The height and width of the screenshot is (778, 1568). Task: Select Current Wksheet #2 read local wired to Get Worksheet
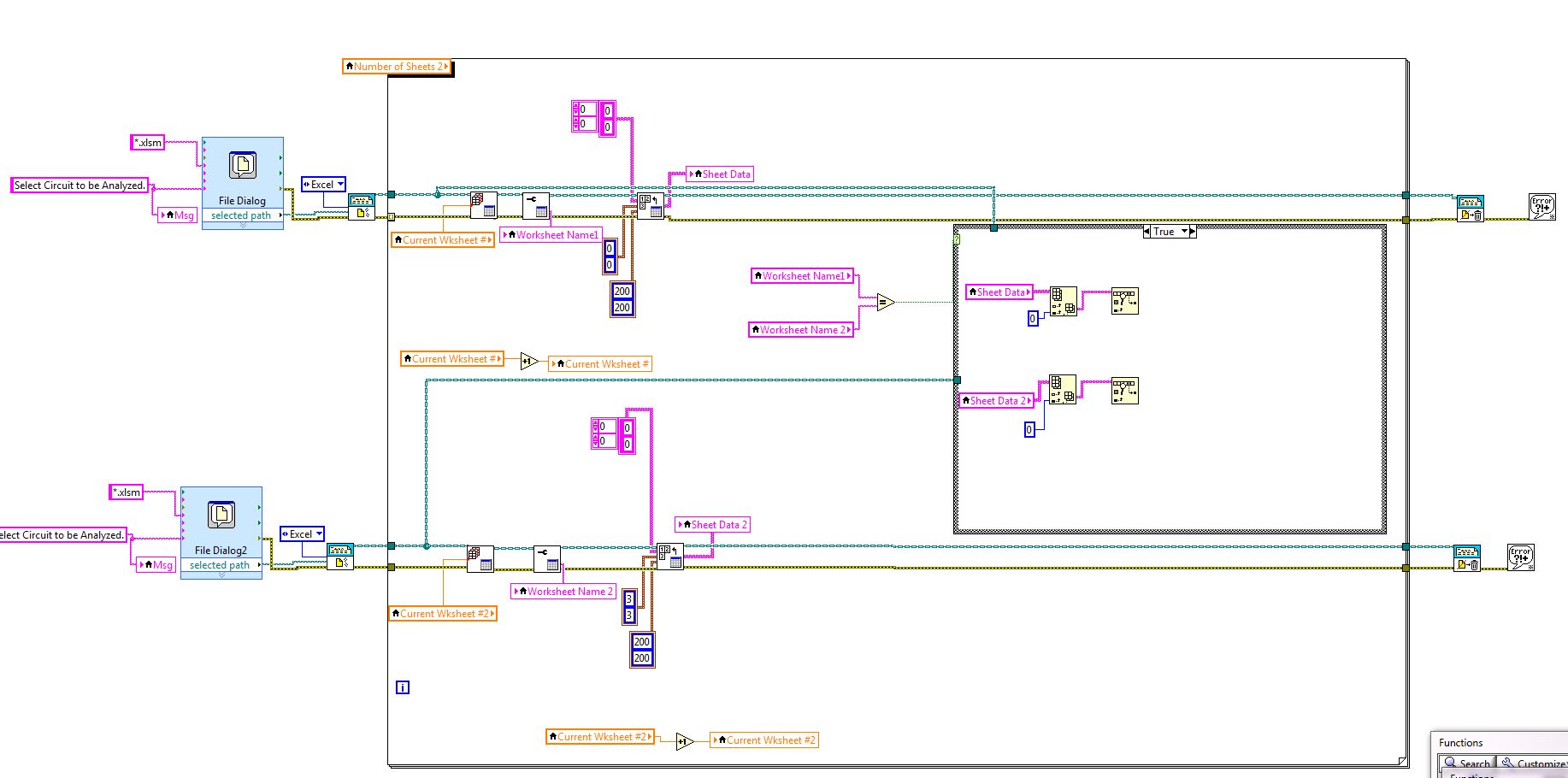pos(443,614)
